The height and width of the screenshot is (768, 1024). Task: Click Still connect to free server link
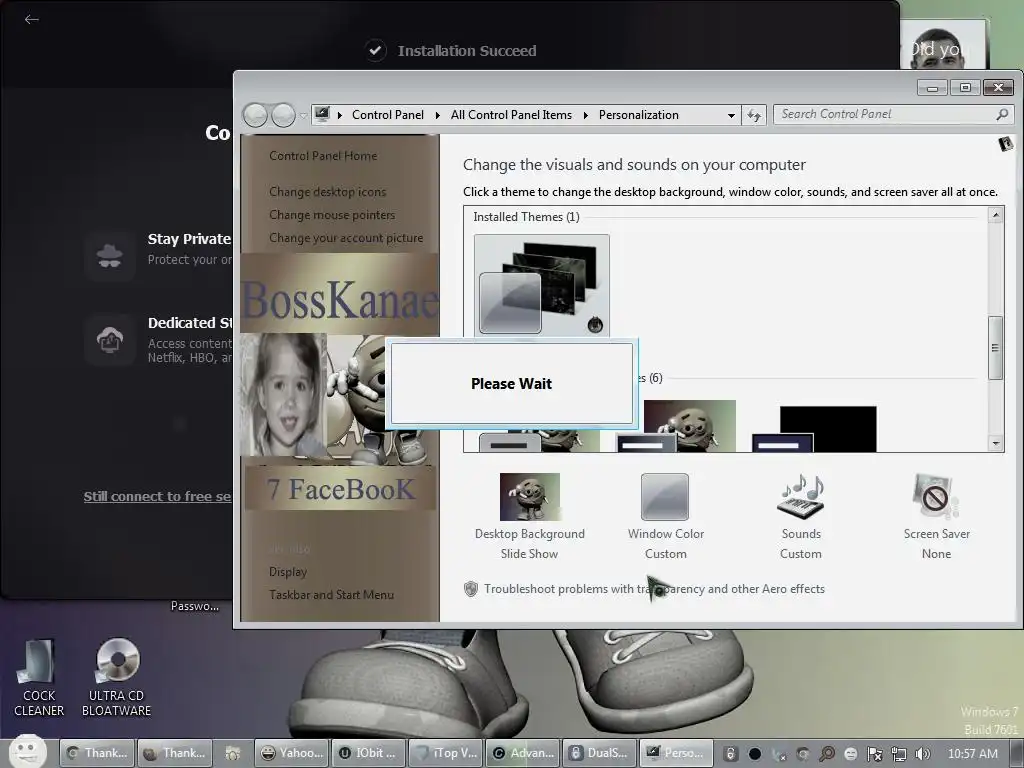click(157, 497)
